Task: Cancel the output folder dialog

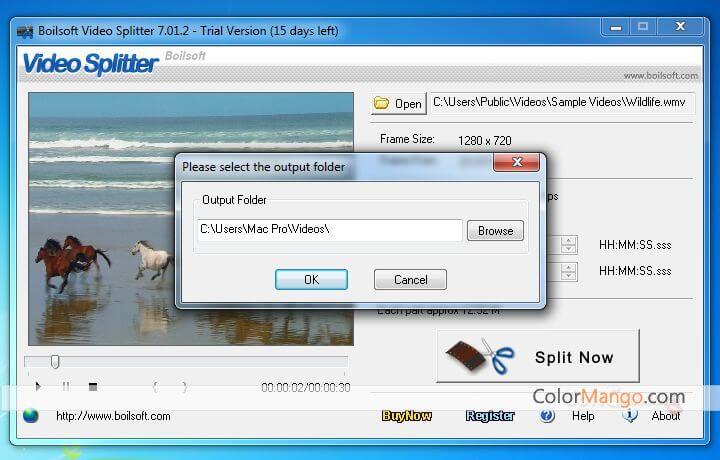Action: pyautogui.click(x=410, y=279)
